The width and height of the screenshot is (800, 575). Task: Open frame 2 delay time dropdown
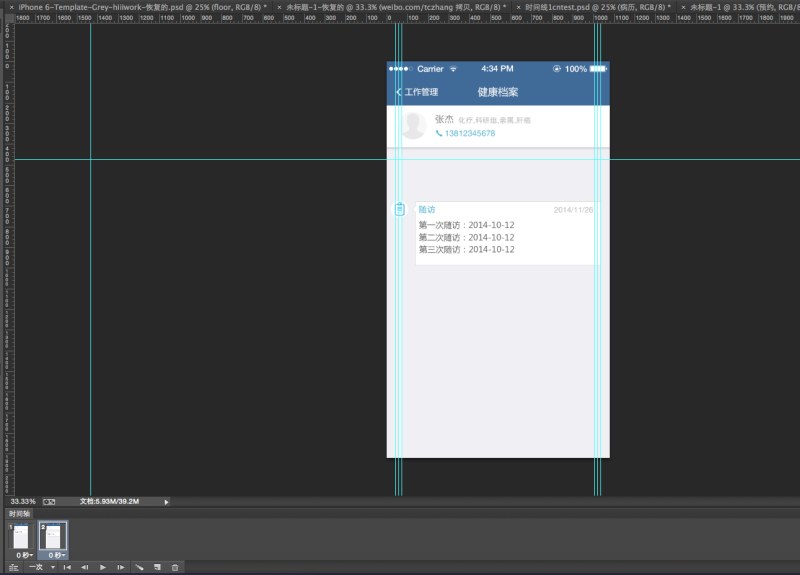tap(57, 555)
